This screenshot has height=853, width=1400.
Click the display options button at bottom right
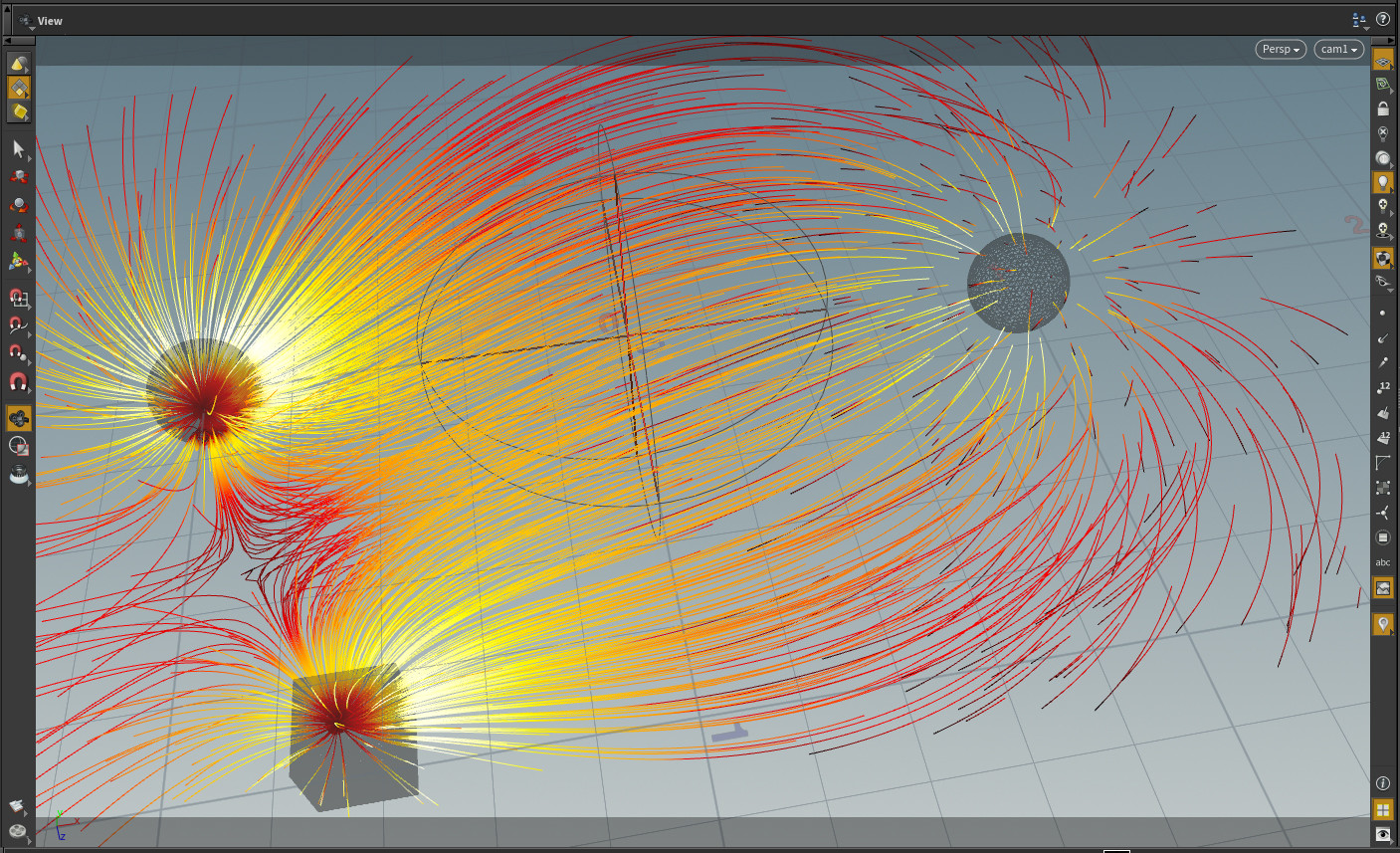[1383, 833]
